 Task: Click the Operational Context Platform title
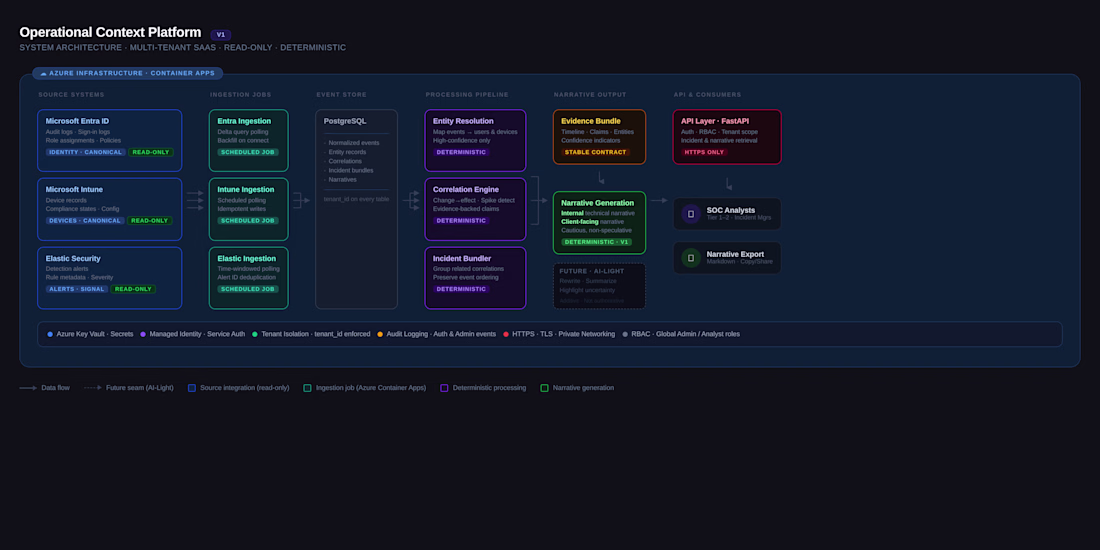(110, 32)
